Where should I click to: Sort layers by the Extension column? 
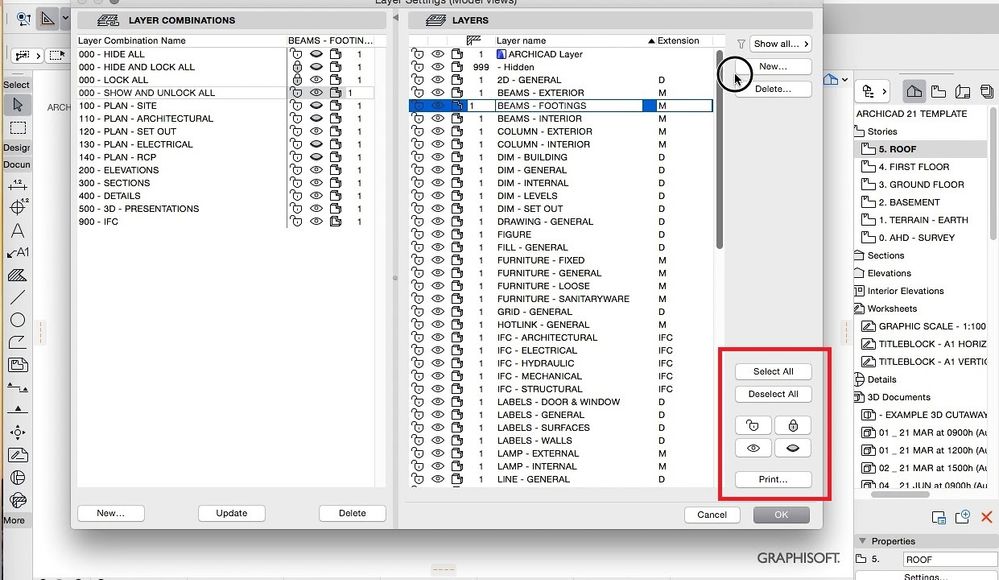[678, 41]
